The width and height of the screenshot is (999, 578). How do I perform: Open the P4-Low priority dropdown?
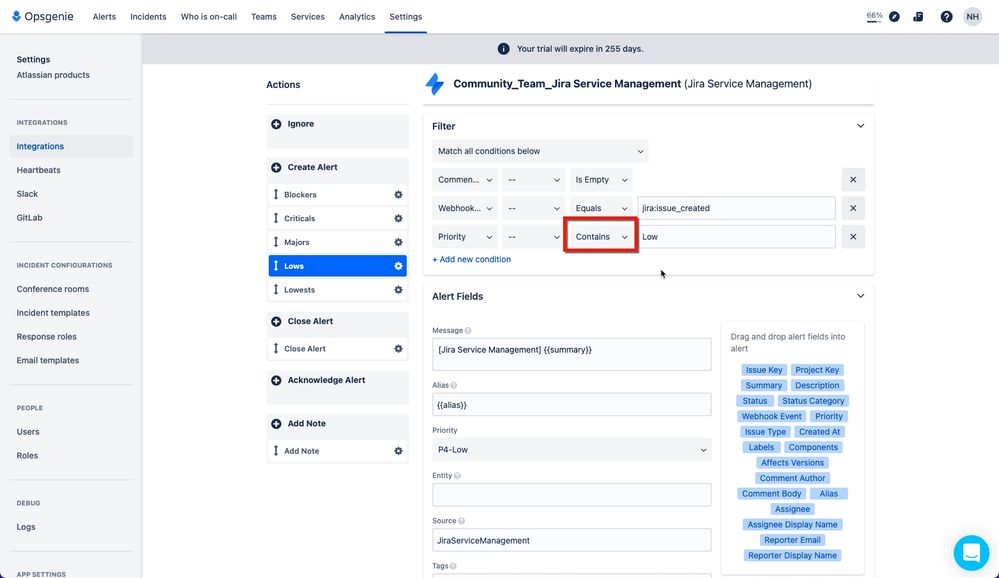click(x=571, y=450)
